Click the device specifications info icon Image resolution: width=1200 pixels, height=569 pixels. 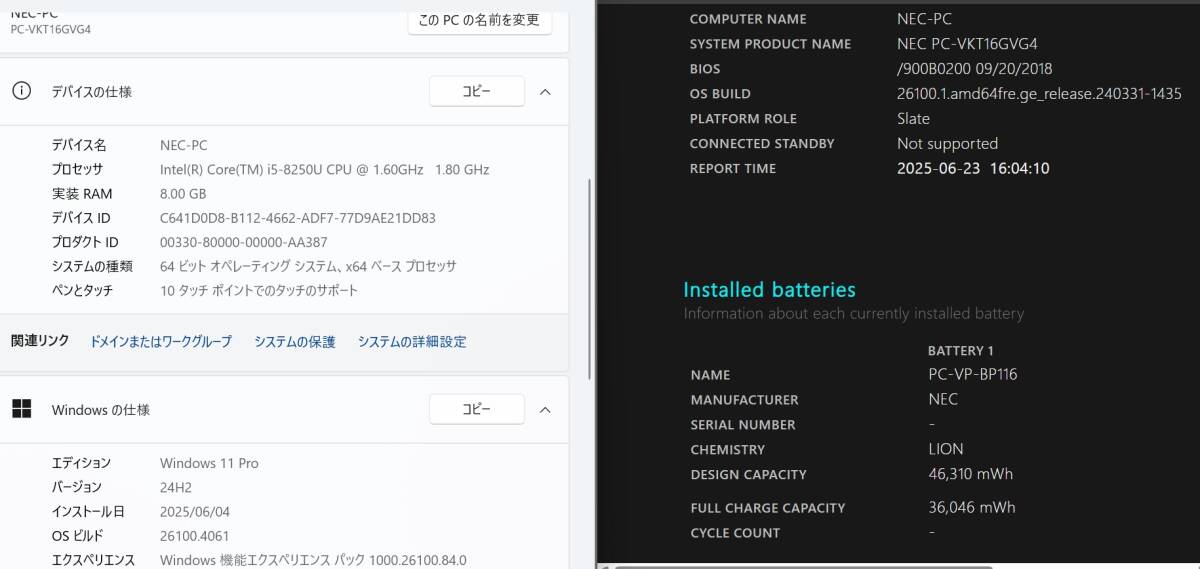[21, 91]
